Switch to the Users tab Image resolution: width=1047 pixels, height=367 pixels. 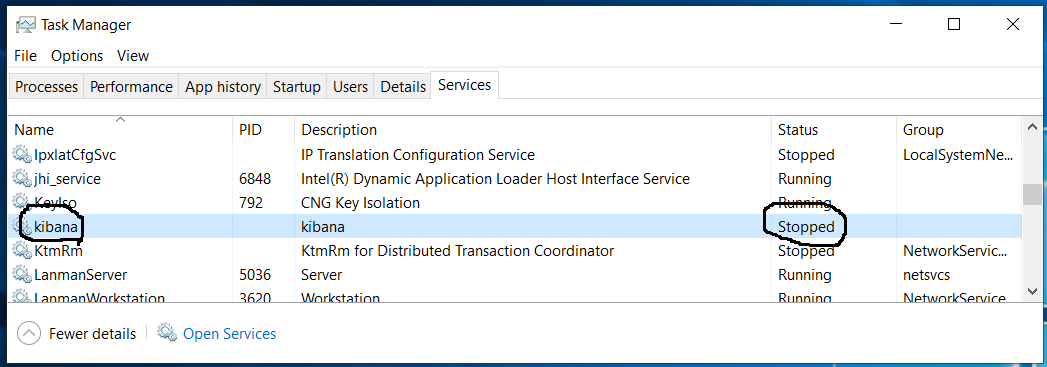click(351, 87)
